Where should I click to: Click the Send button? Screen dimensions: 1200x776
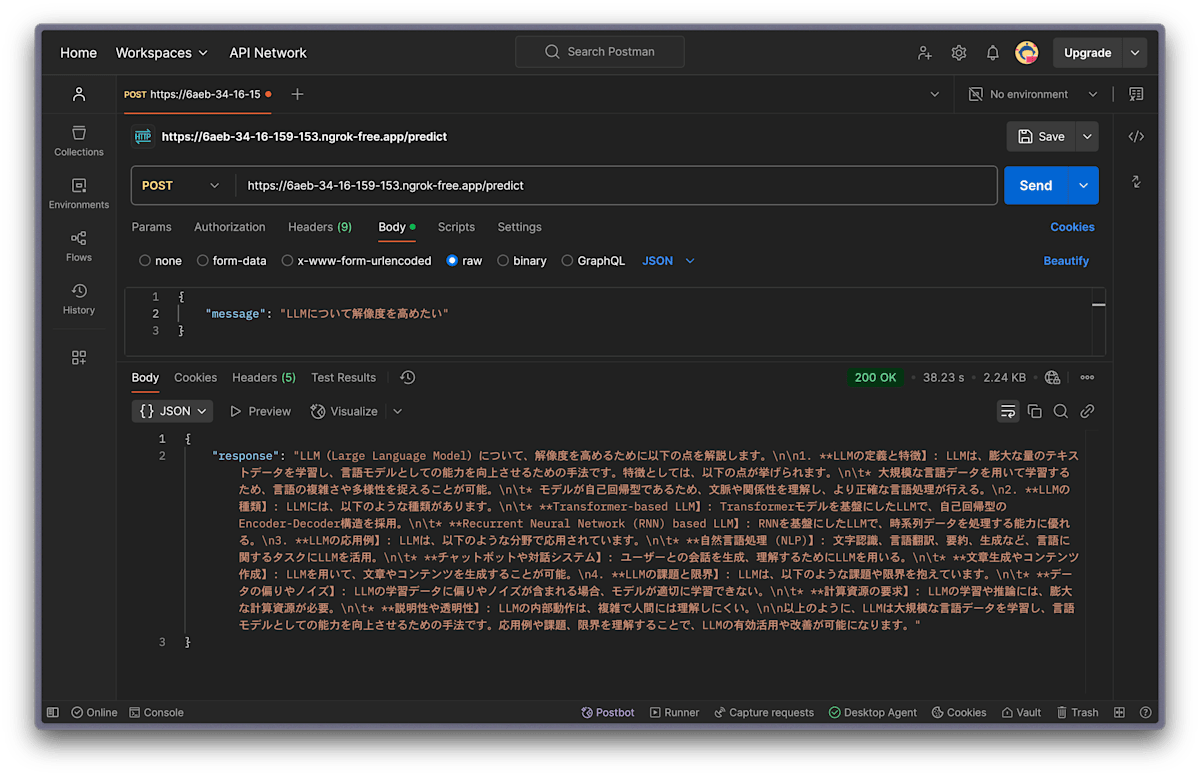(x=1036, y=186)
